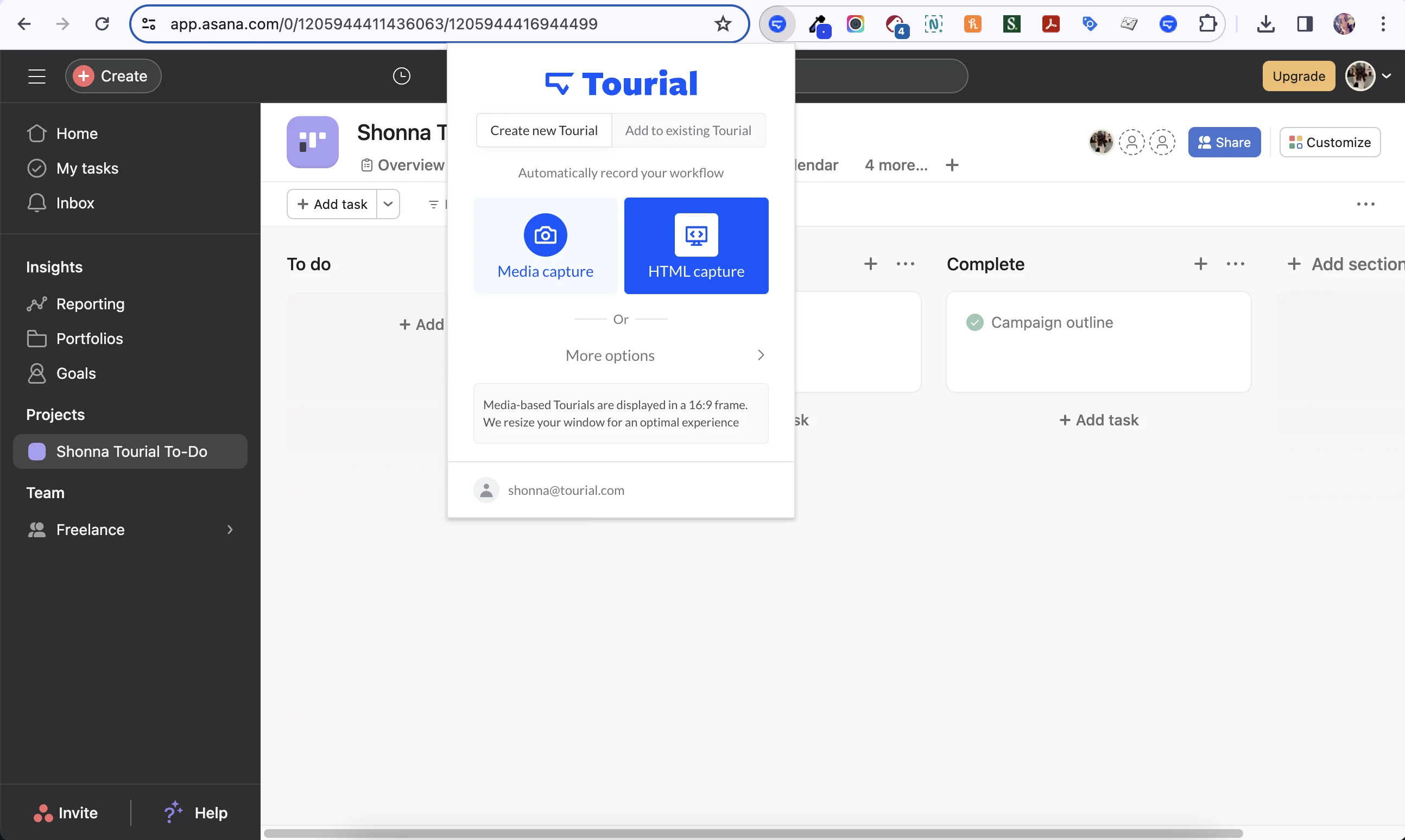Reload the Asana page

click(102, 24)
